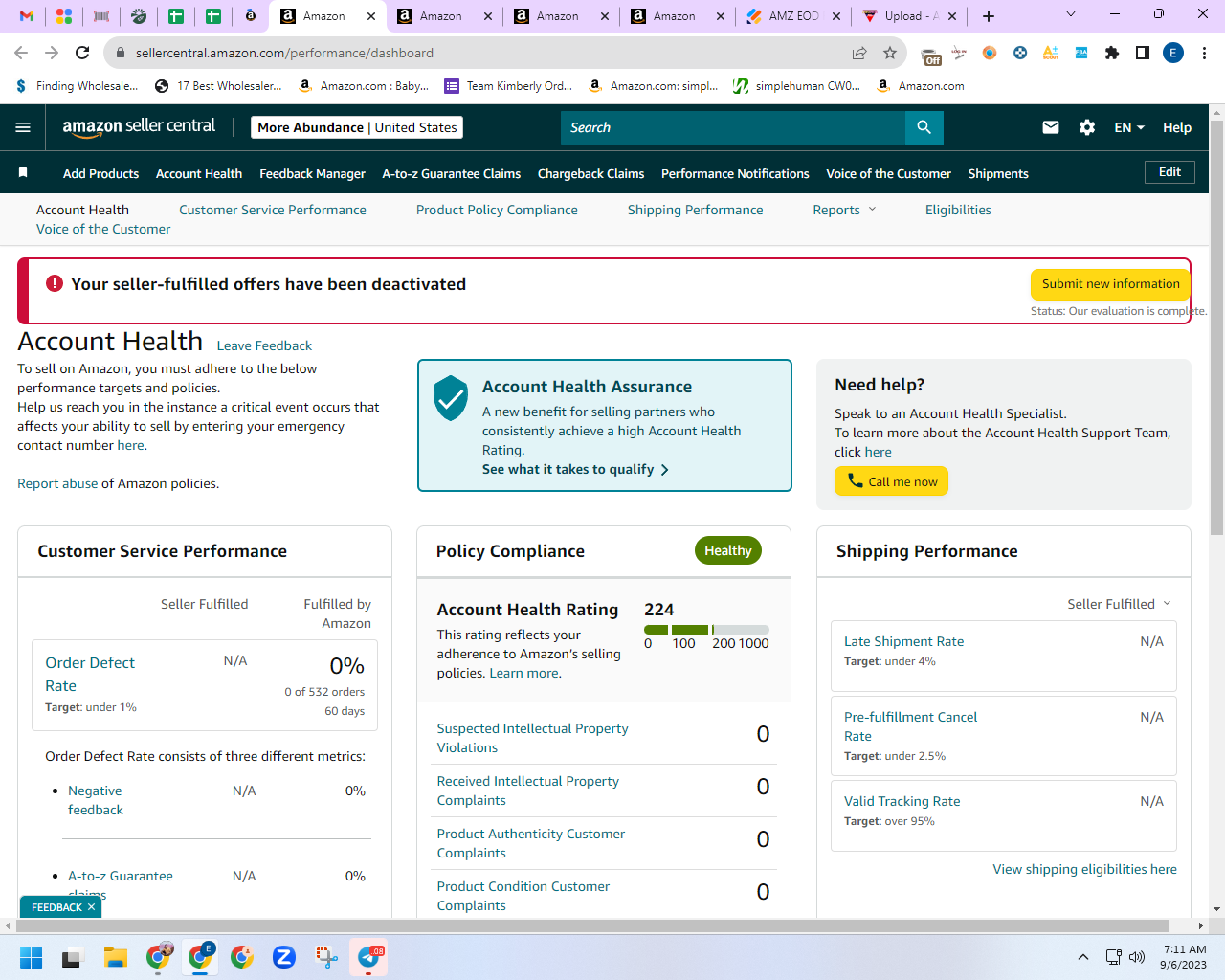Open the Windows Start menu
The height and width of the screenshot is (980, 1225).
(x=31, y=957)
